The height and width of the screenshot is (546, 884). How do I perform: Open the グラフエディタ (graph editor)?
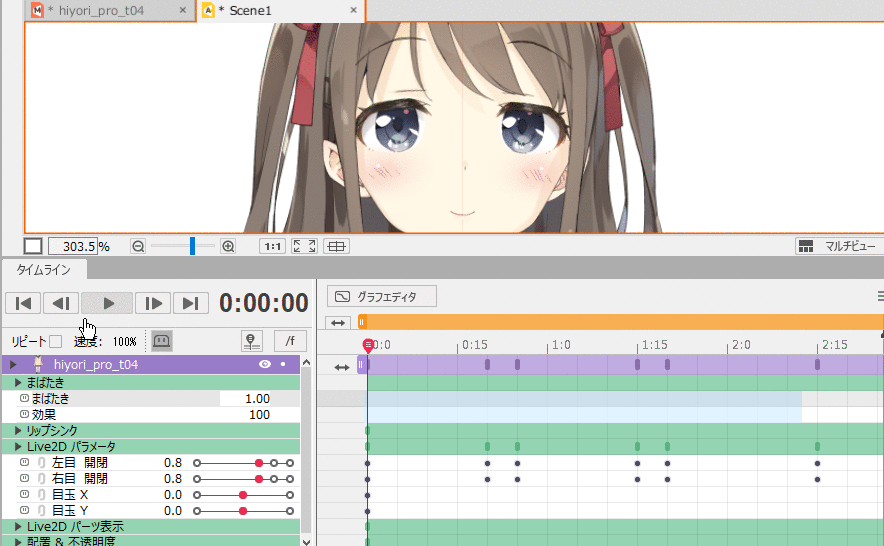[x=382, y=296]
